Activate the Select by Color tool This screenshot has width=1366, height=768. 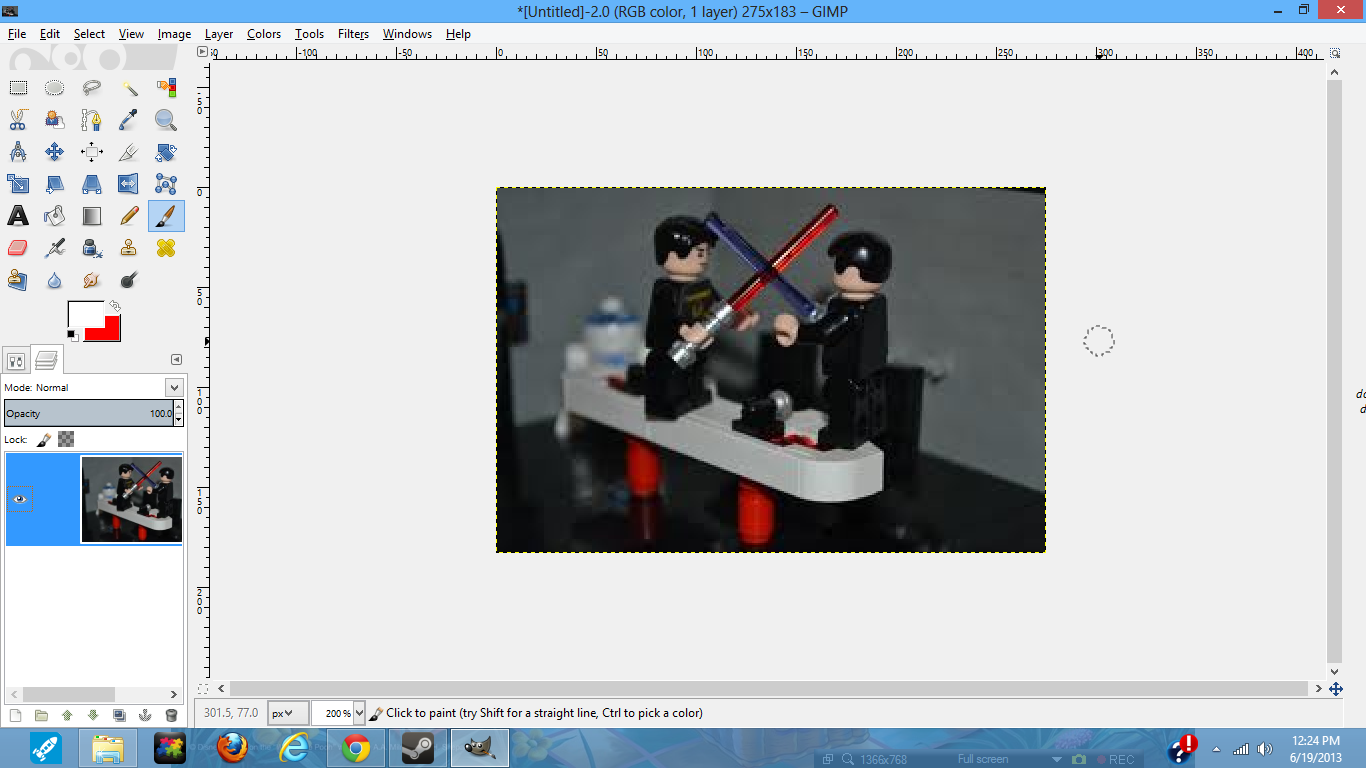click(x=166, y=88)
